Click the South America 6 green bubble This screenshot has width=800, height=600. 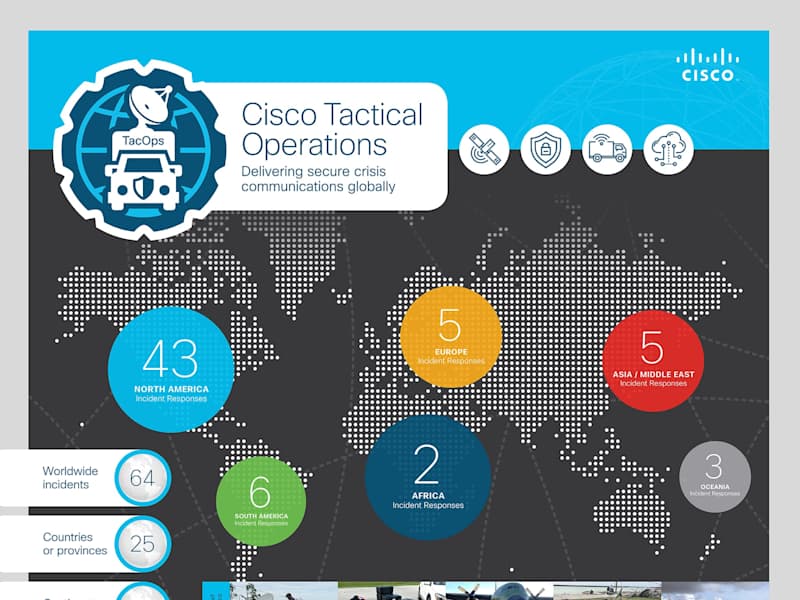pos(261,501)
